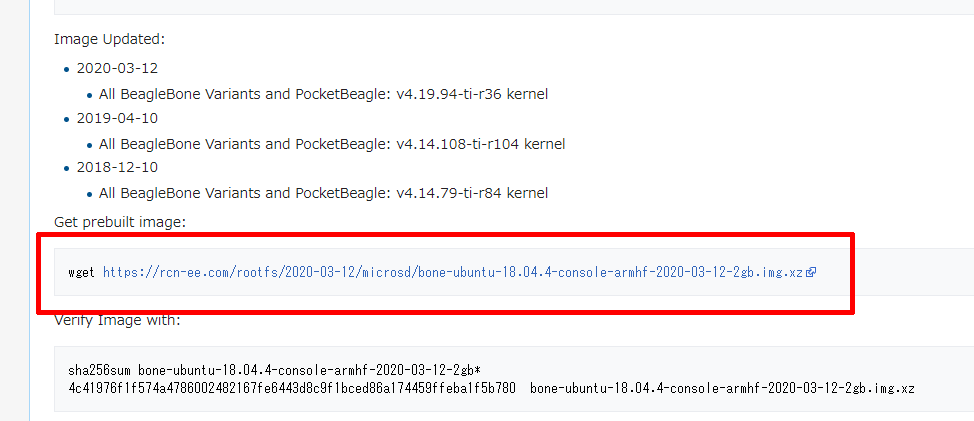The image size is (974, 421).
Task: Click the bullet dot beside 2020-03-12
Action: tap(67, 70)
